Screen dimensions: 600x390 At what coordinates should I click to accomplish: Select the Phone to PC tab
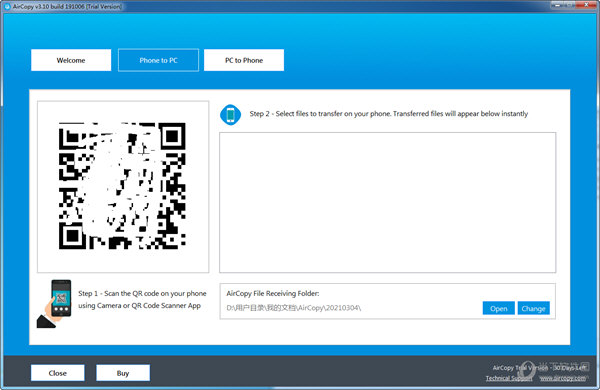(158, 60)
